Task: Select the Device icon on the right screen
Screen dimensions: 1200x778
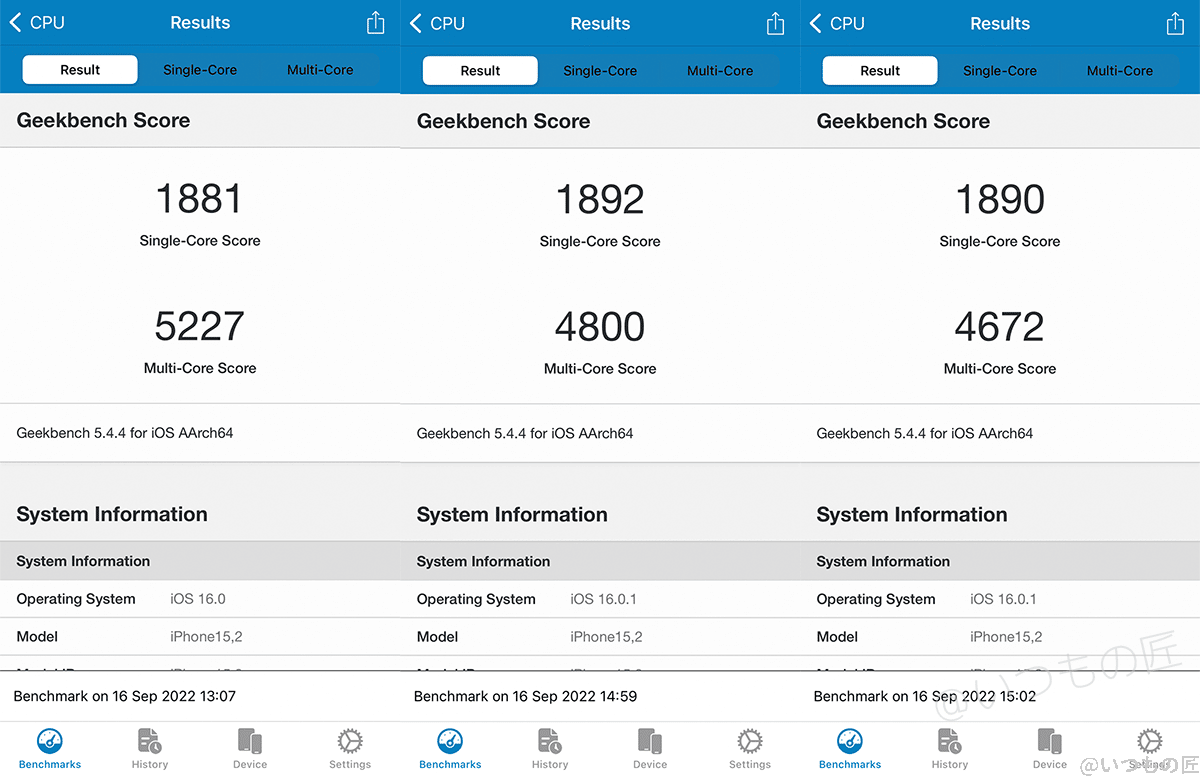Action: (1049, 747)
